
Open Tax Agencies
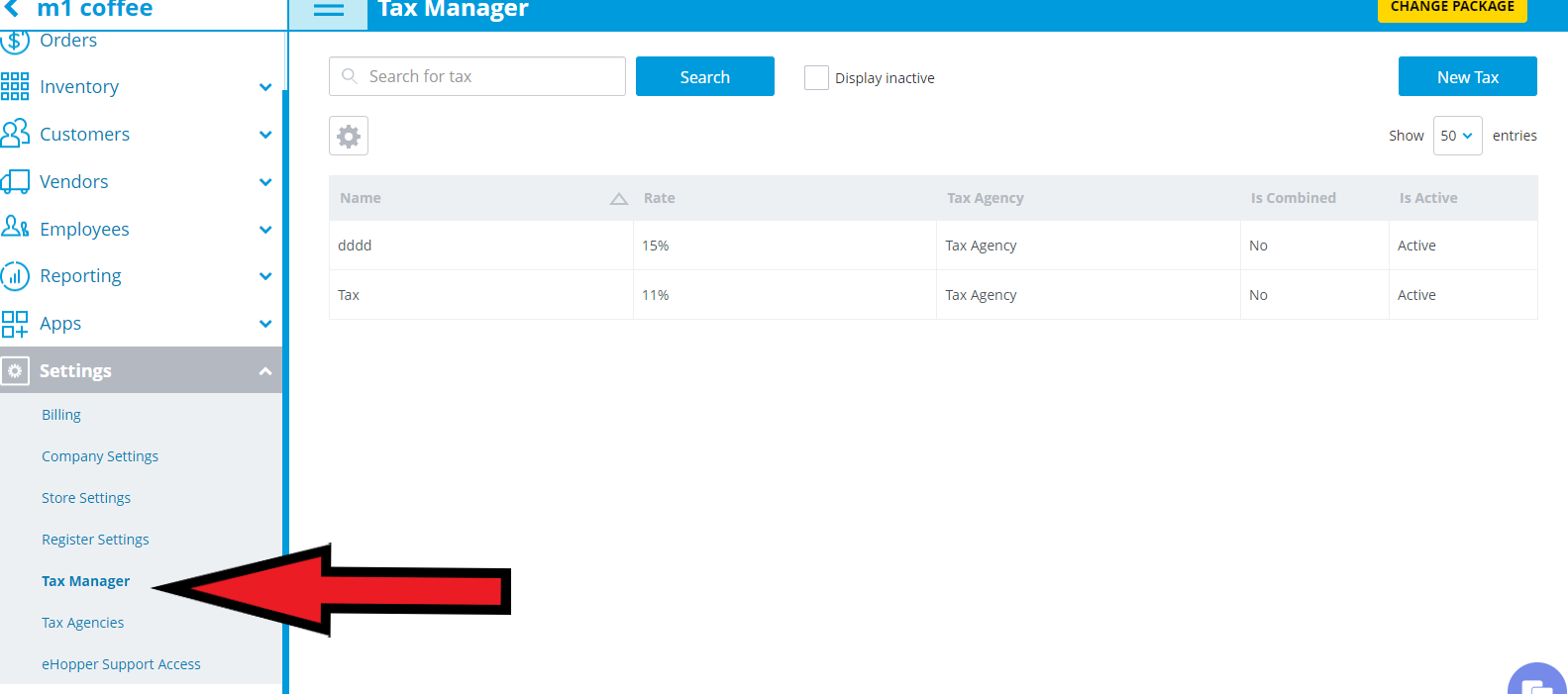coord(83,623)
